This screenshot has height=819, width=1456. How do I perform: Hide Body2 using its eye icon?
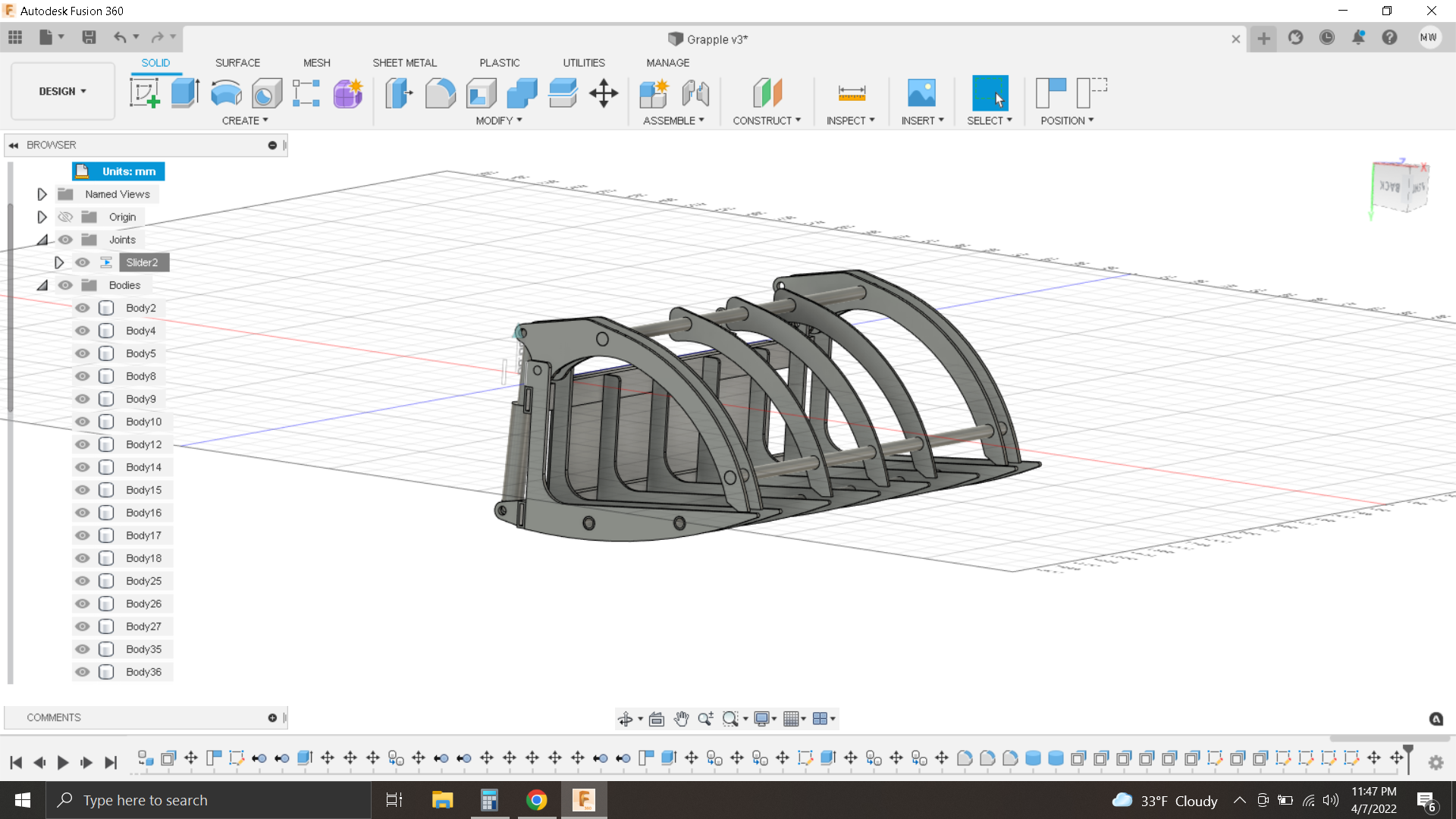83,308
